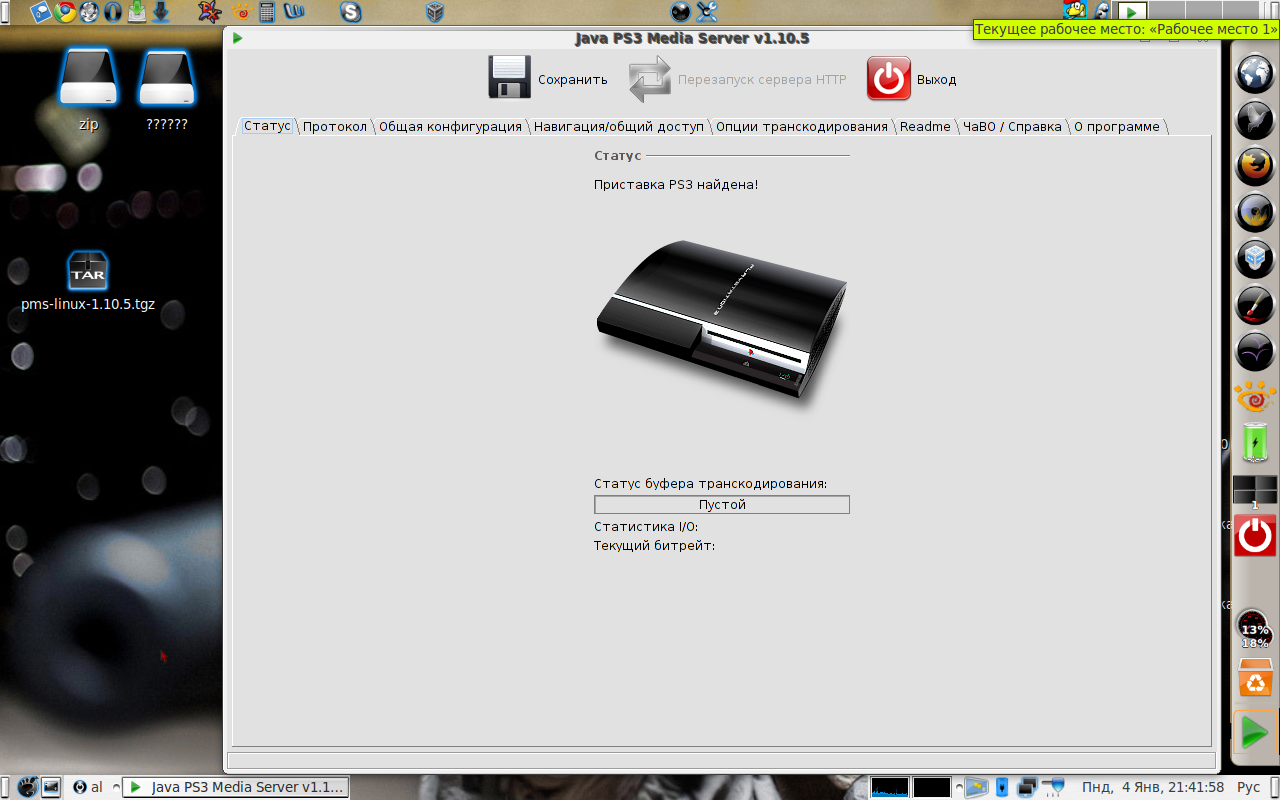The width and height of the screenshot is (1280, 800).
Task: Go to Опции транскодирования tab
Action: click(x=802, y=127)
